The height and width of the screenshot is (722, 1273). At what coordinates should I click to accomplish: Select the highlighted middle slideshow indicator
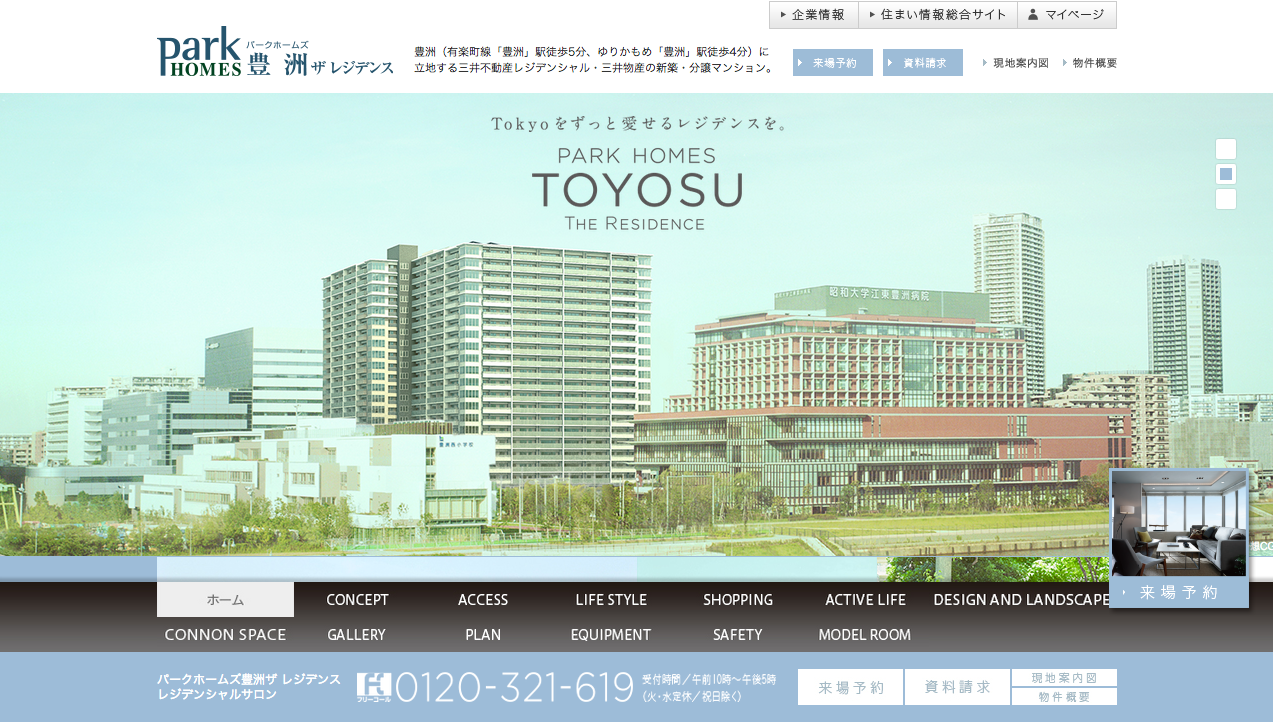pyautogui.click(x=1226, y=174)
